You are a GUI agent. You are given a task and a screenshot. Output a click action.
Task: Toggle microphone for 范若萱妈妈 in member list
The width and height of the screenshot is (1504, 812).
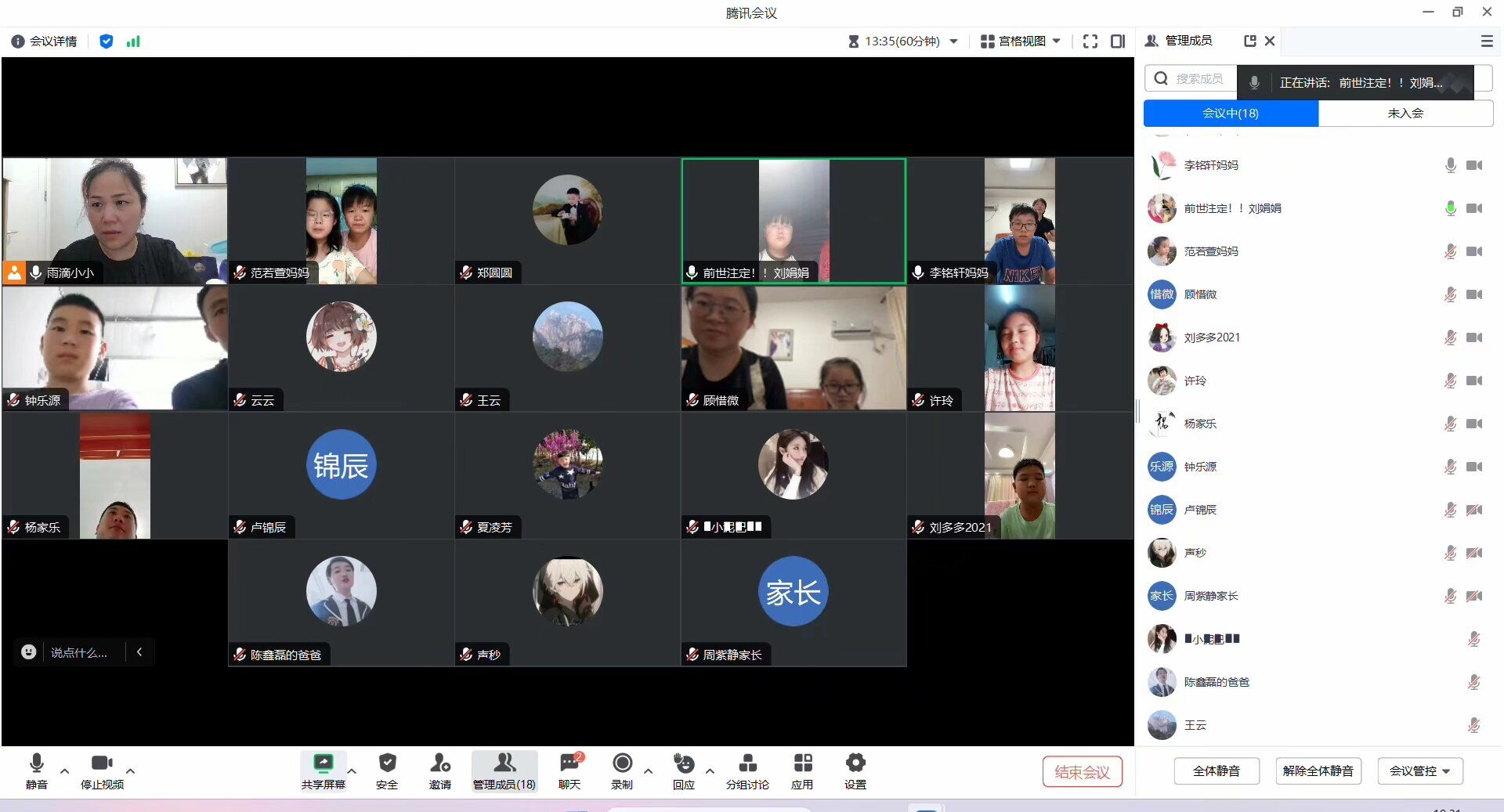click(1450, 251)
